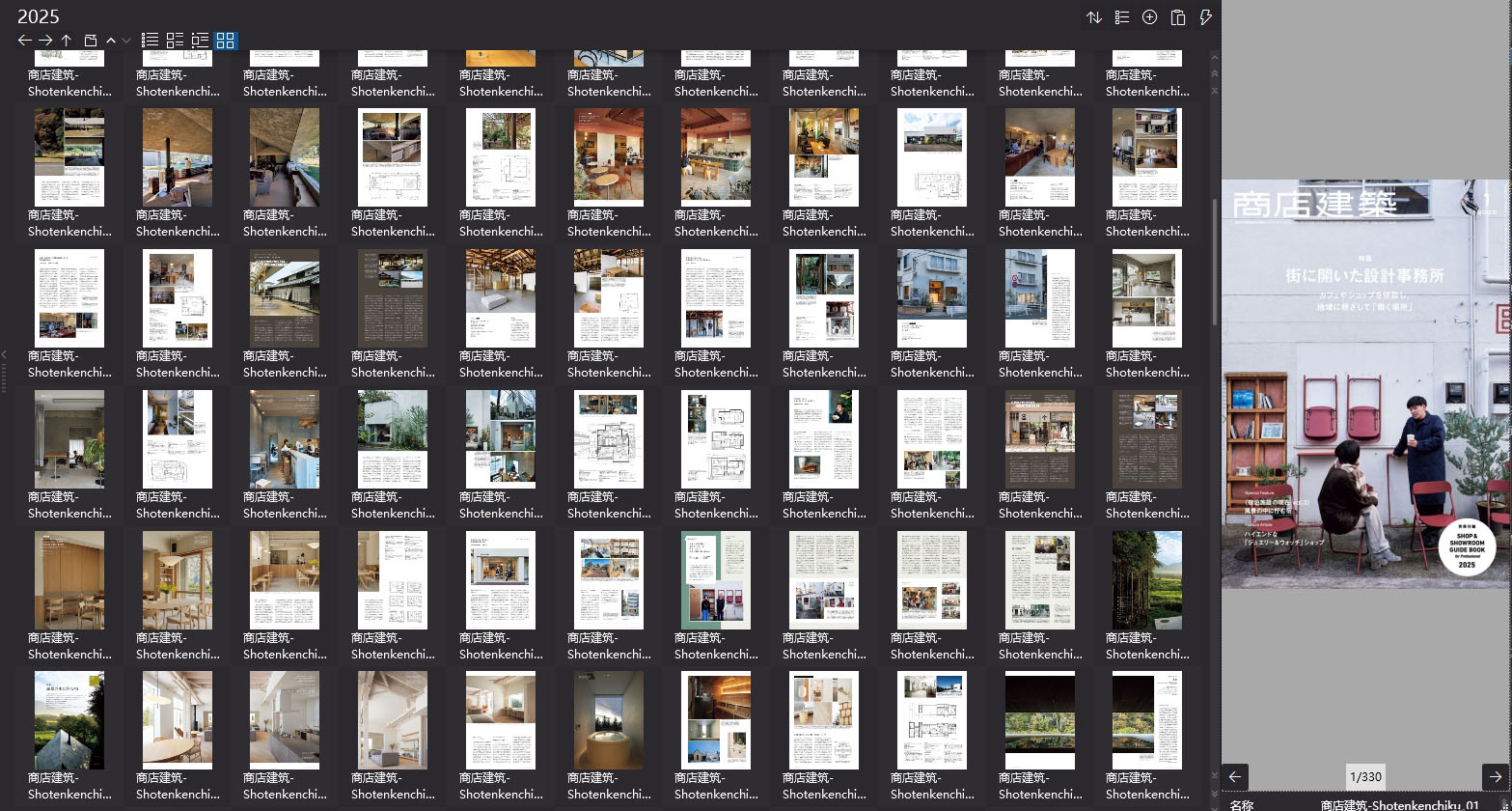Open the folder browse icon
This screenshot has height=811, width=1512.
tap(91, 41)
